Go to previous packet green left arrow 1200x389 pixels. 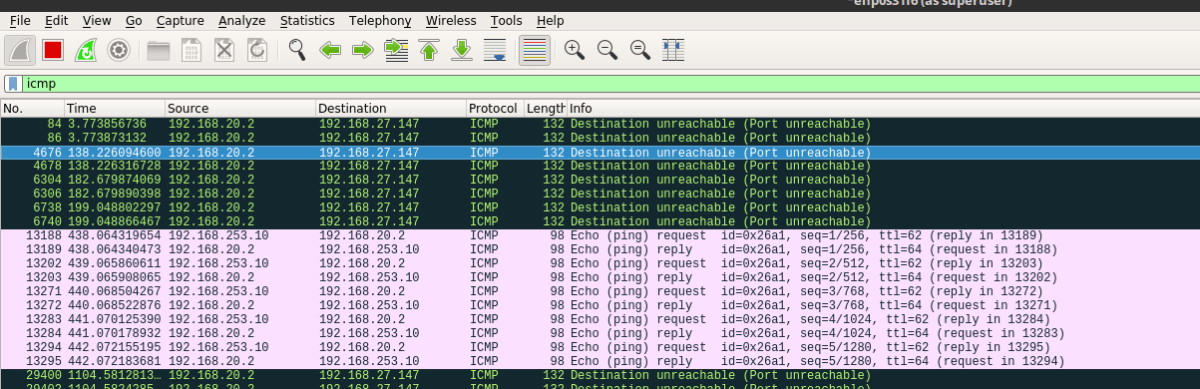[x=330, y=49]
